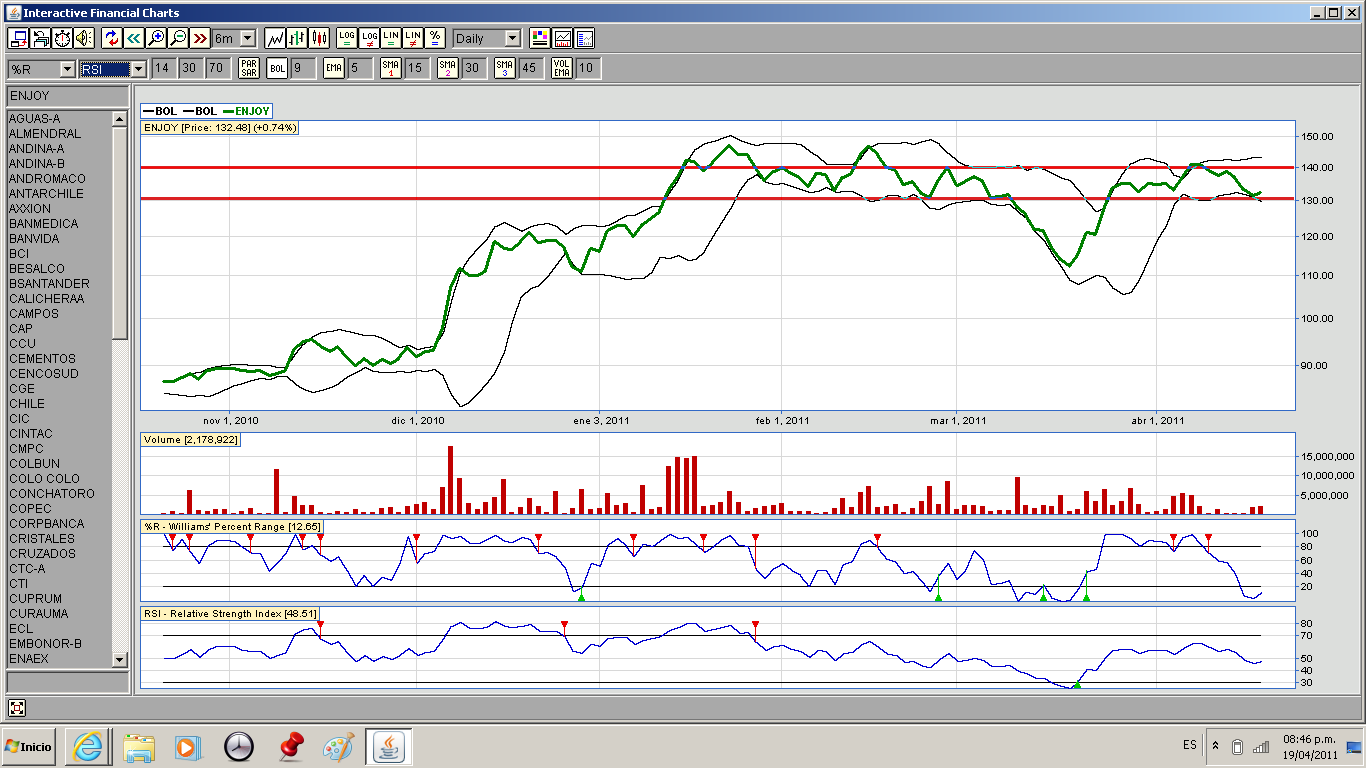Click the ENJOY legend entry
The height and width of the screenshot is (768, 1366).
pos(246,111)
